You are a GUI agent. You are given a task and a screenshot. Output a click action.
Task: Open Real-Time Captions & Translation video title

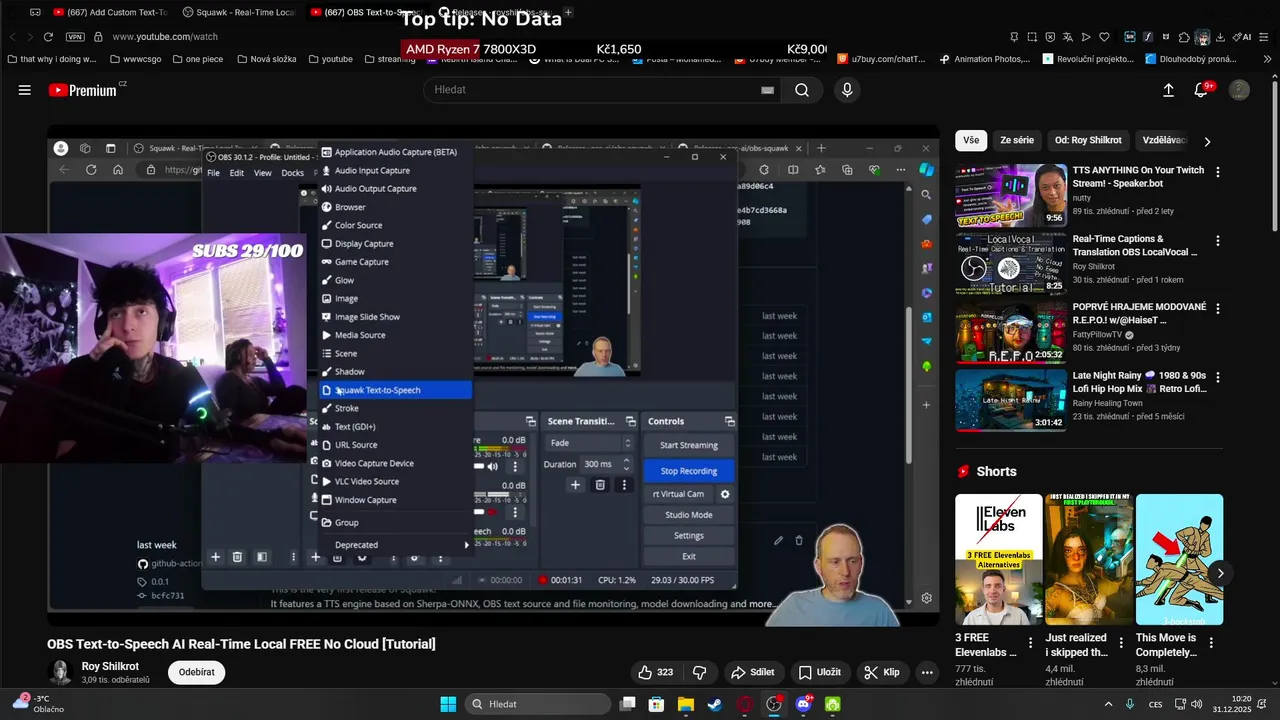pos(1134,246)
